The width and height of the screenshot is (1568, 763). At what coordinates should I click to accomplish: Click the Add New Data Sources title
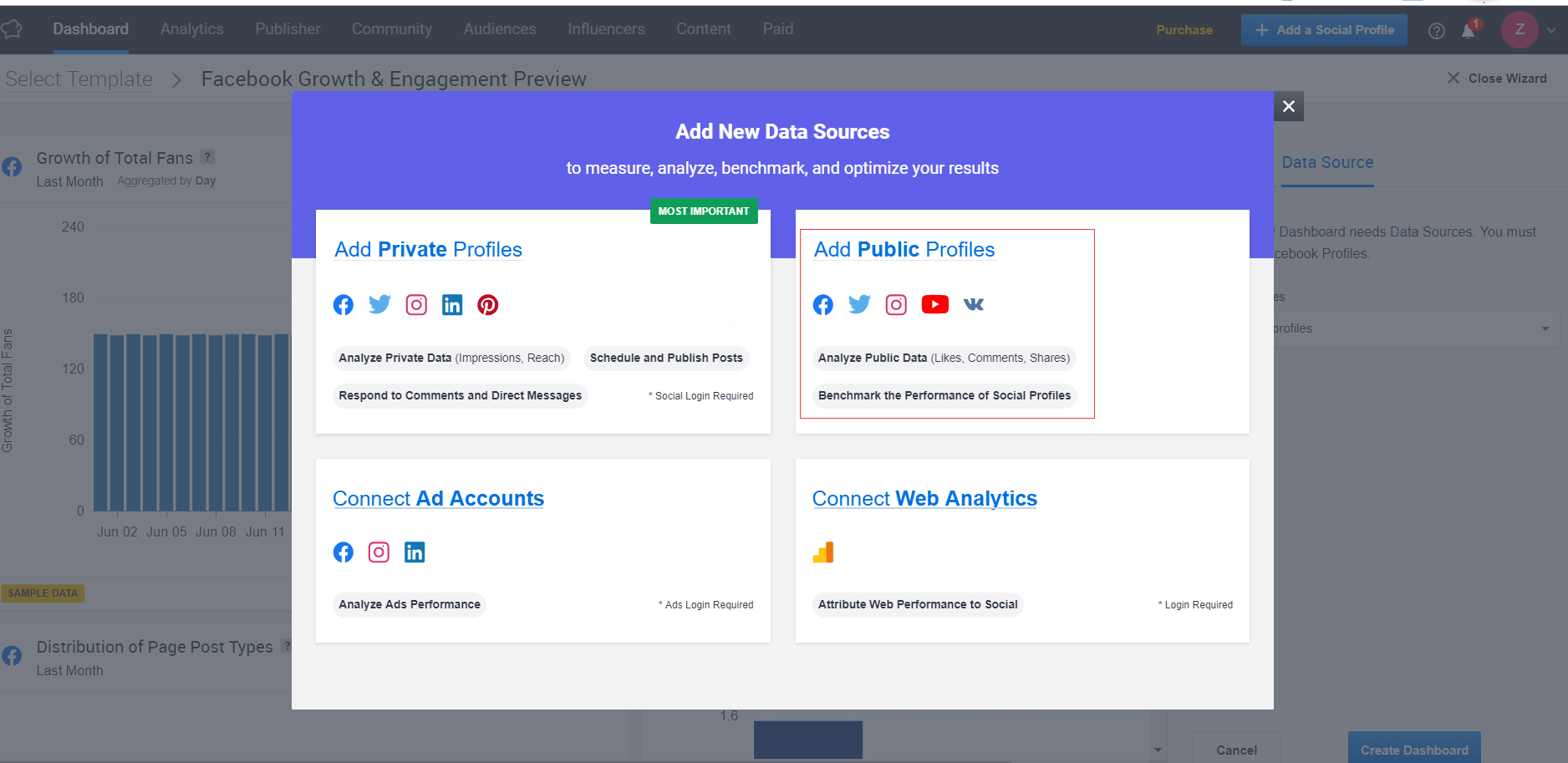782,132
